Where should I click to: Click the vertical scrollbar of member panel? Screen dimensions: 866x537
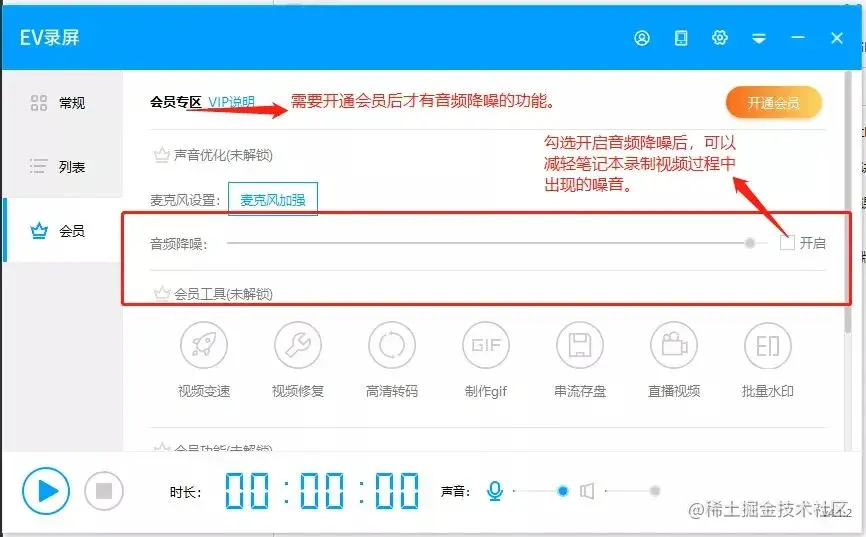[x=848, y=202]
